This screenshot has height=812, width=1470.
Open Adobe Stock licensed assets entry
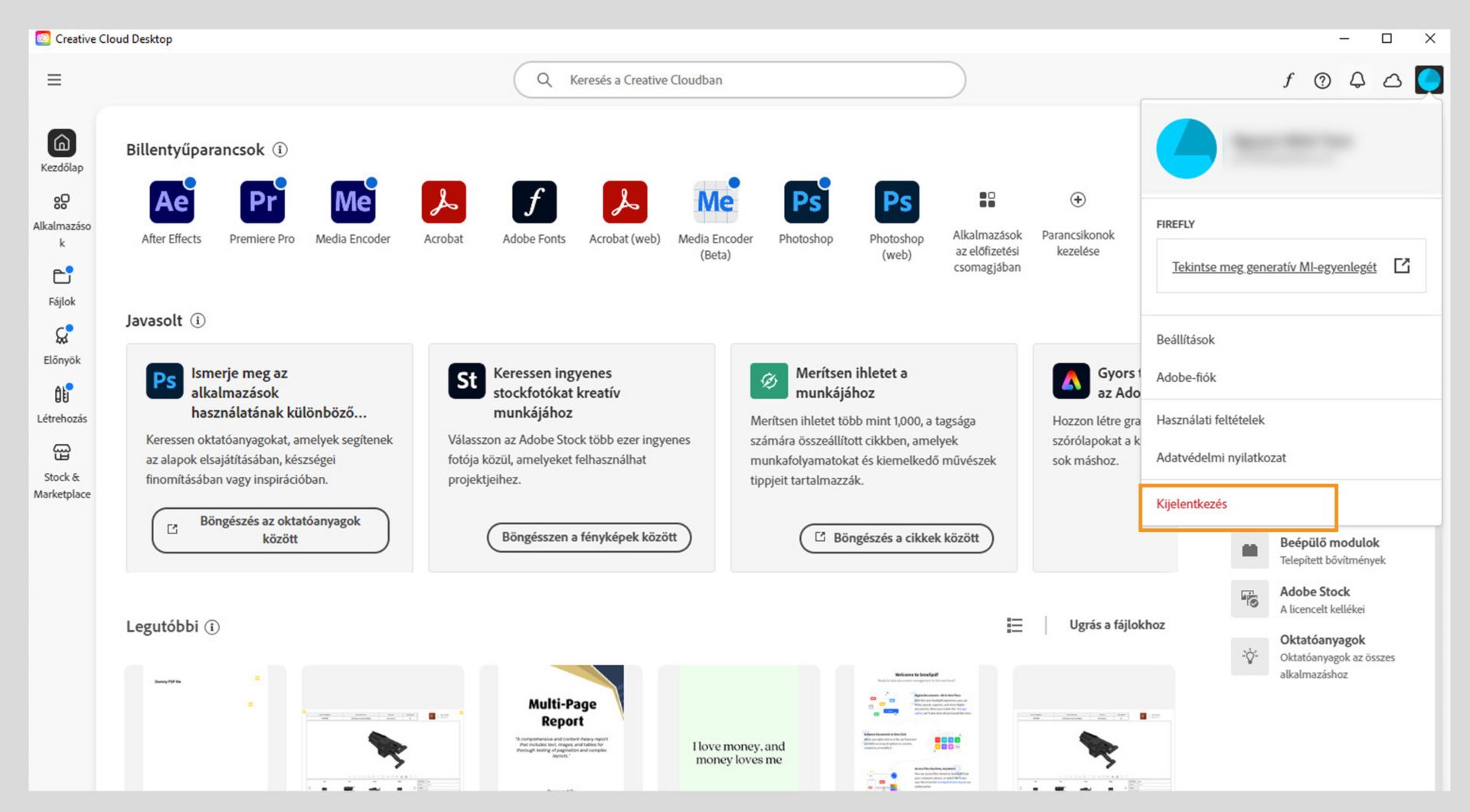(x=1299, y=599)
